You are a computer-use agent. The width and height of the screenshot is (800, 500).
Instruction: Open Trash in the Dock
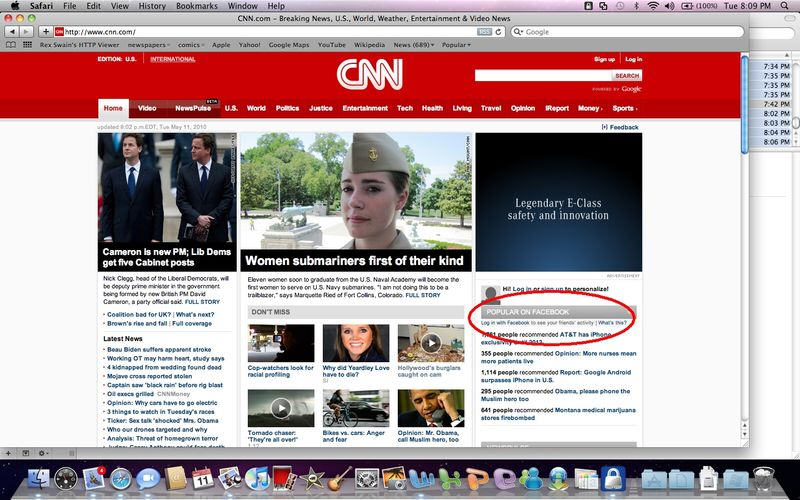coord(764,479)
